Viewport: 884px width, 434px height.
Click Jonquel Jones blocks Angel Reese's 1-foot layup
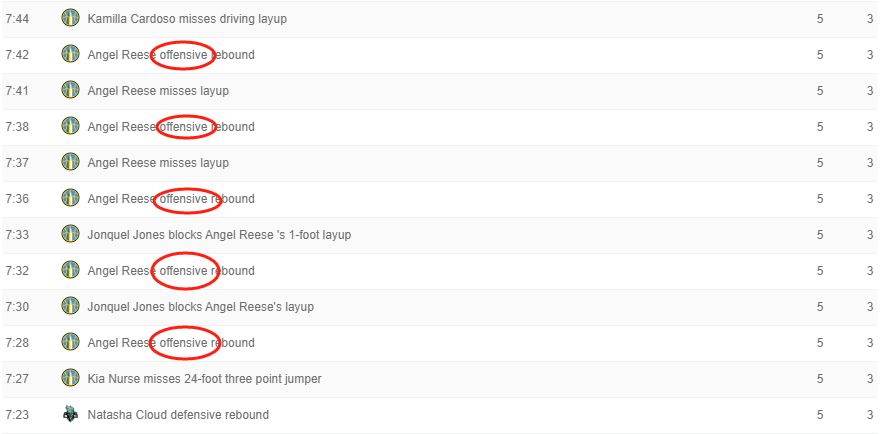click(x=219, y=235)
